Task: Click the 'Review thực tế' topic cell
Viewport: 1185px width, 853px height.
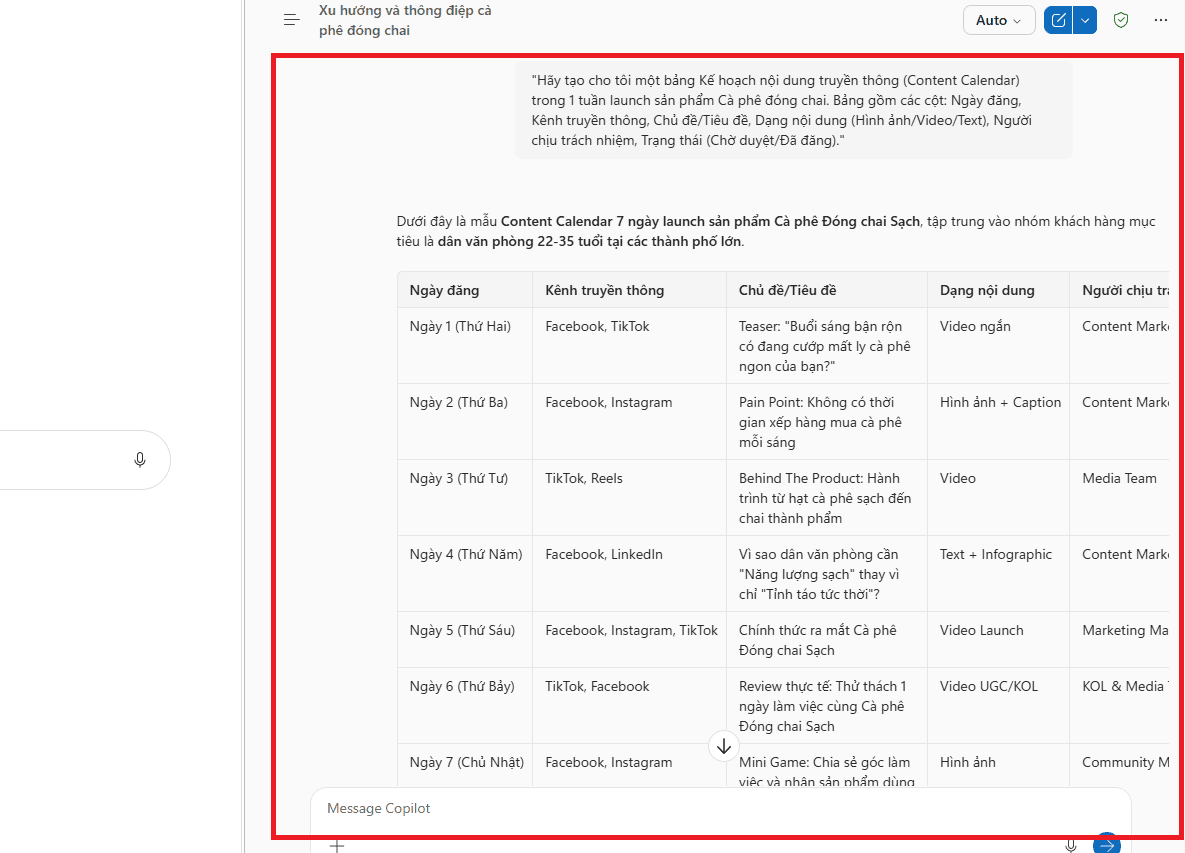Action: click(x=827, y=706)
